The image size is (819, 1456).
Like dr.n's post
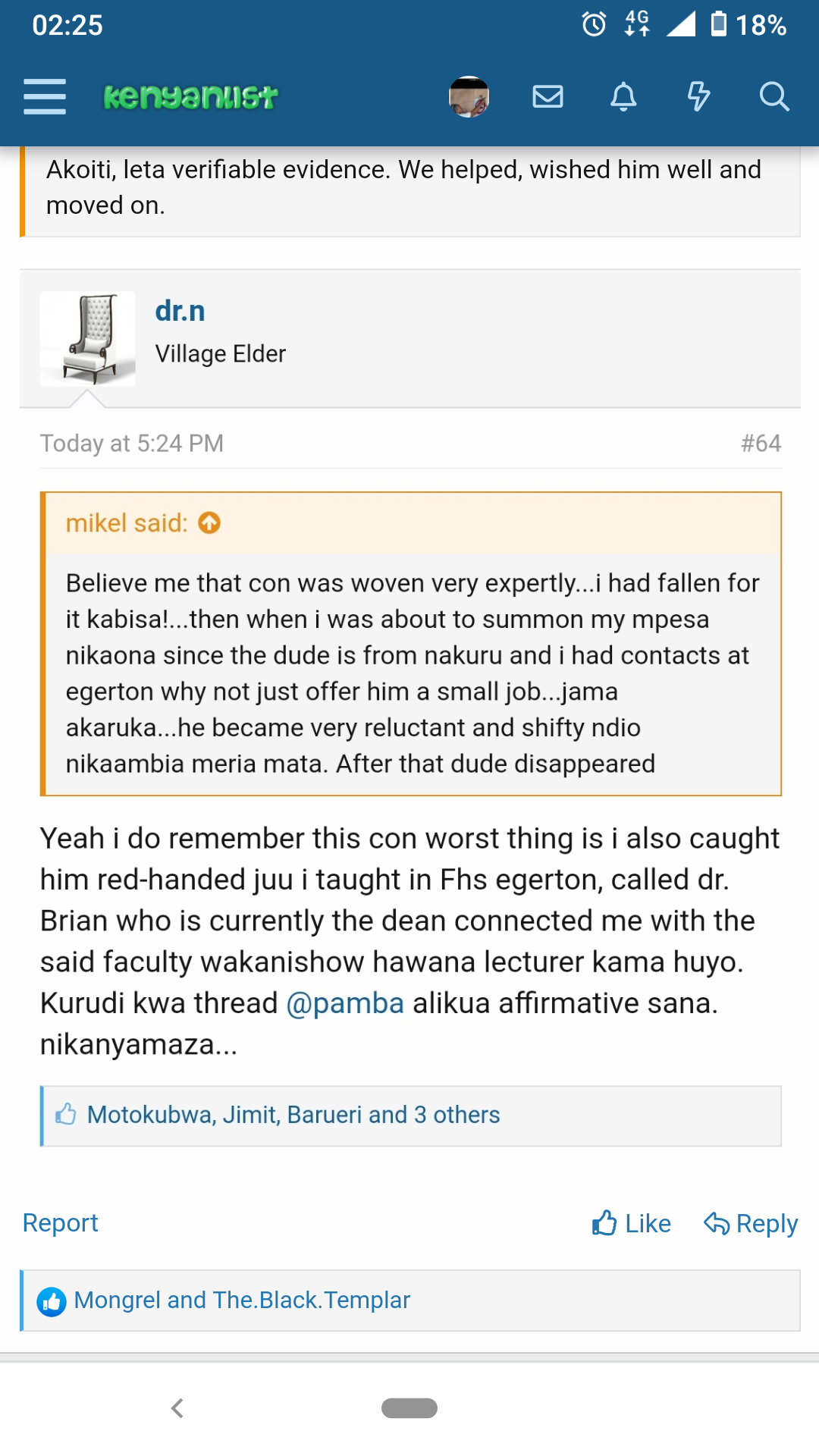click(632, 1223)
